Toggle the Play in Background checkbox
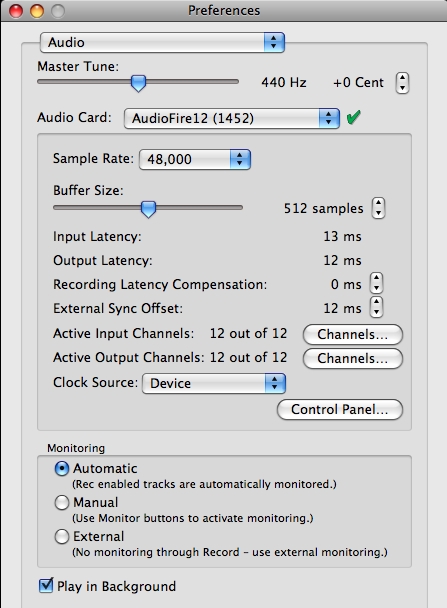 coord(46,585)
